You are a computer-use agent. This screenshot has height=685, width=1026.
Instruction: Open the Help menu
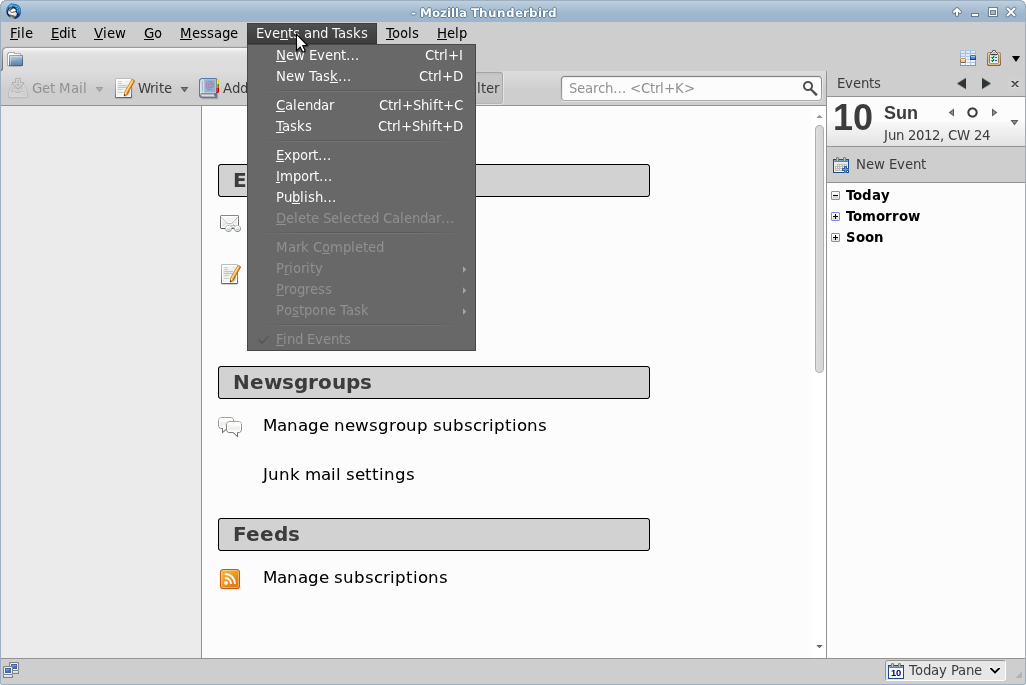451,33
